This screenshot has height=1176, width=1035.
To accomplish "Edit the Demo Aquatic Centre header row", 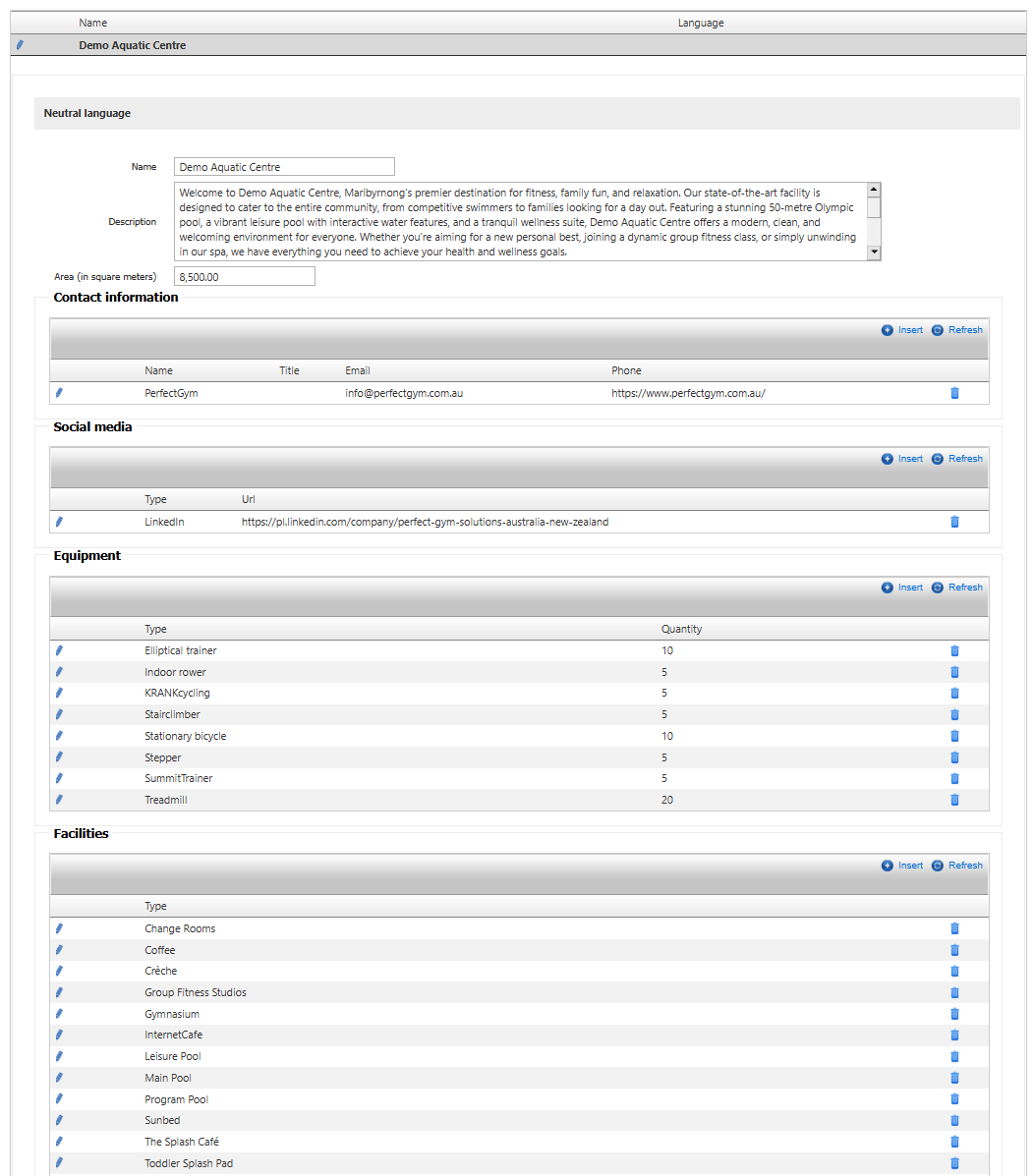I will pyautogui.click(x=20, y=45).
